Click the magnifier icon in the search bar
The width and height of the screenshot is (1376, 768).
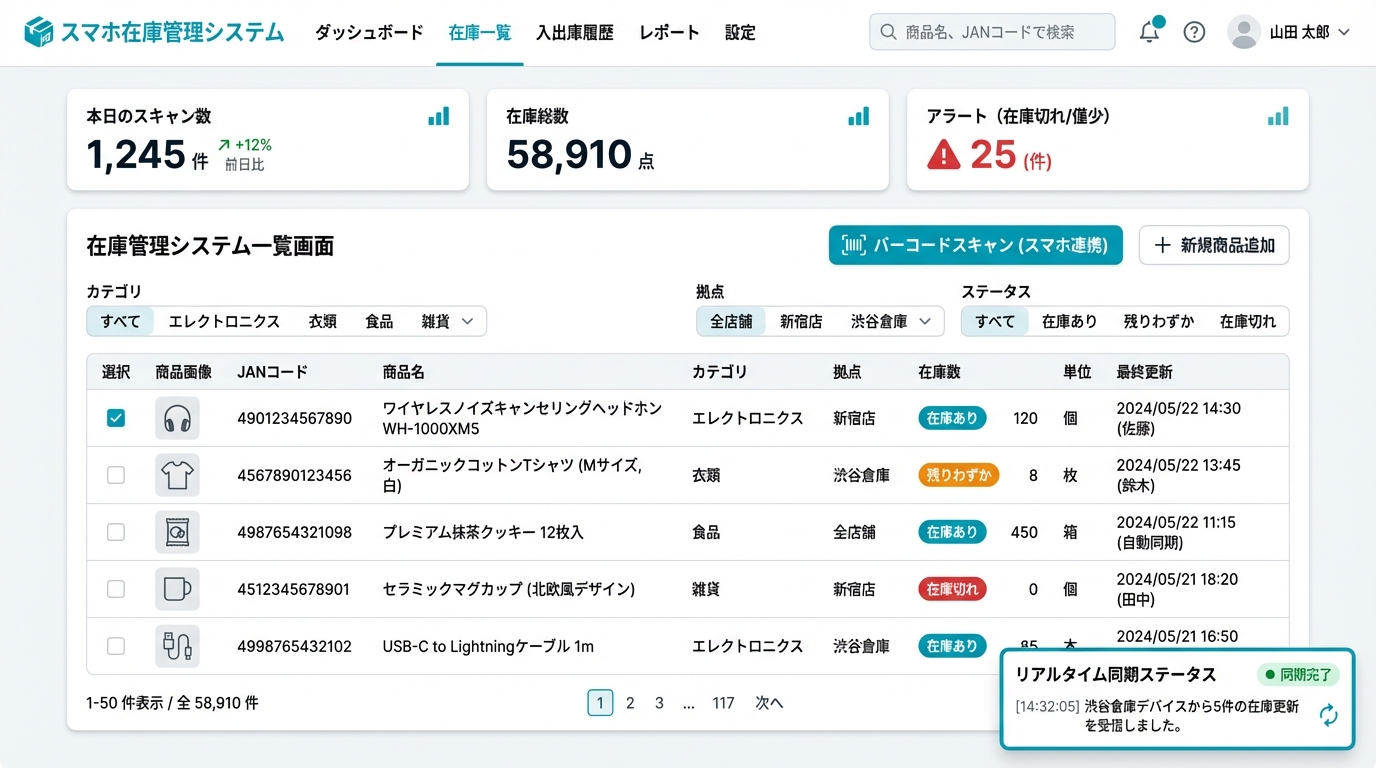[888, 31]
